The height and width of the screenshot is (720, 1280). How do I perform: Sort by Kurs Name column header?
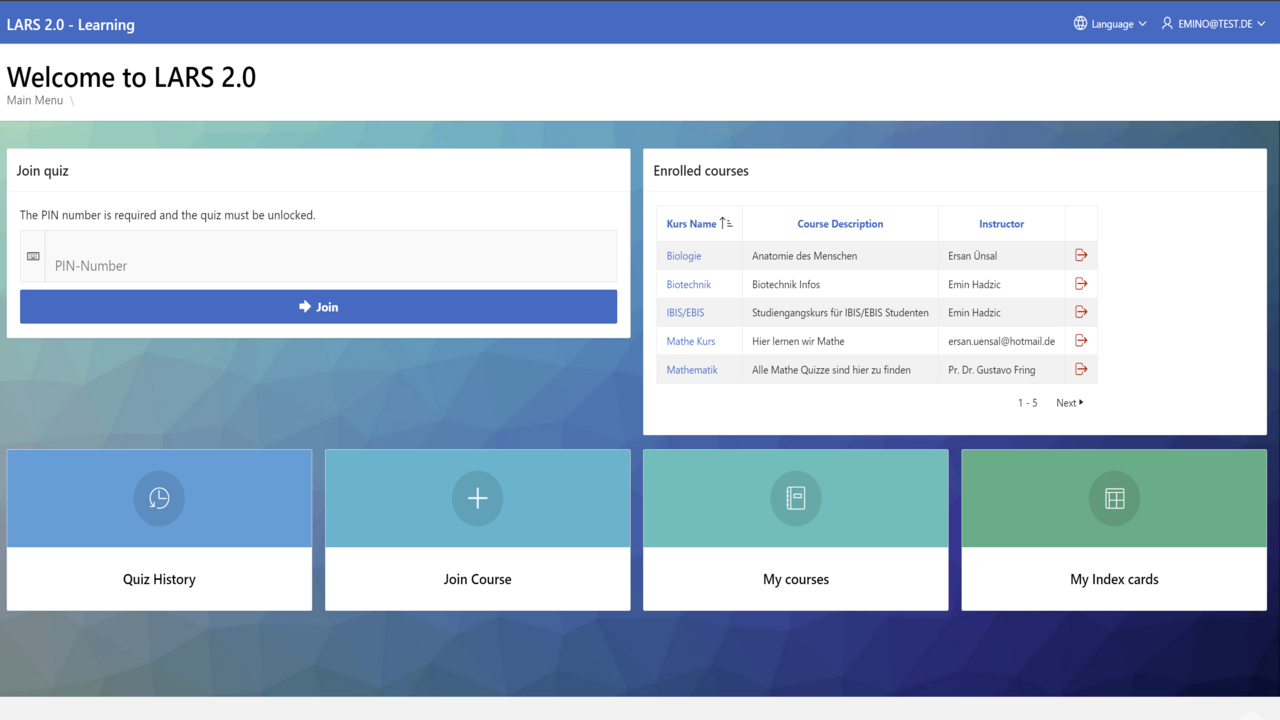pyautogui.click(x=692, y=224)
